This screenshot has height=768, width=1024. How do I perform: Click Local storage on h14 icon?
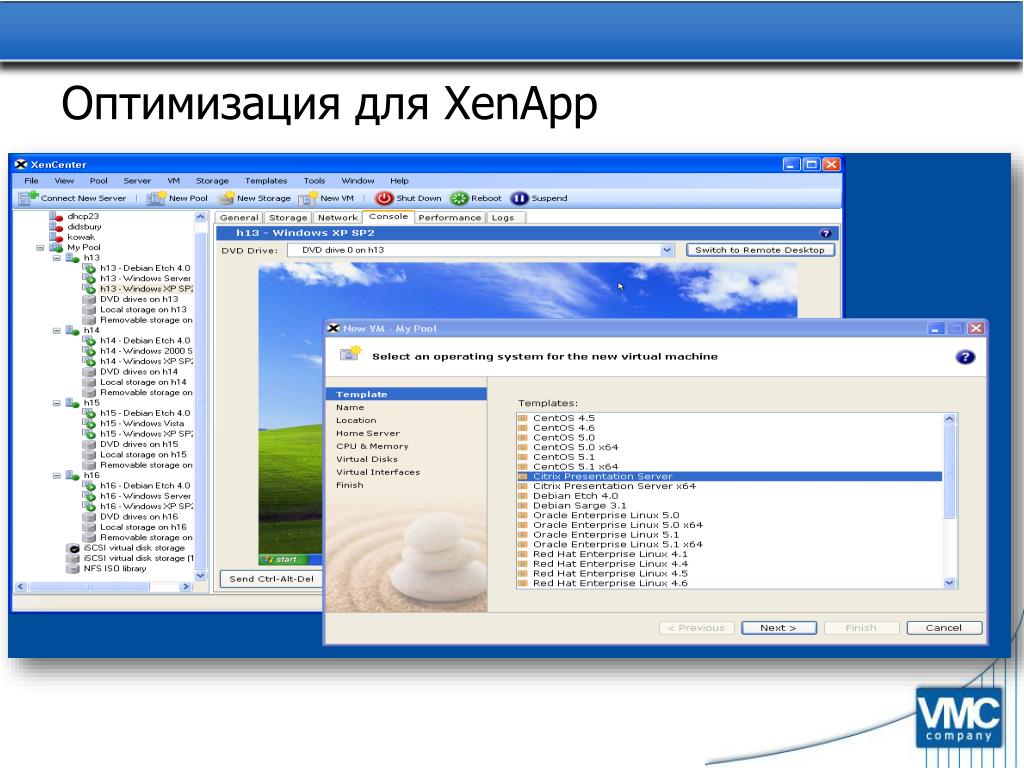point(89,382)
